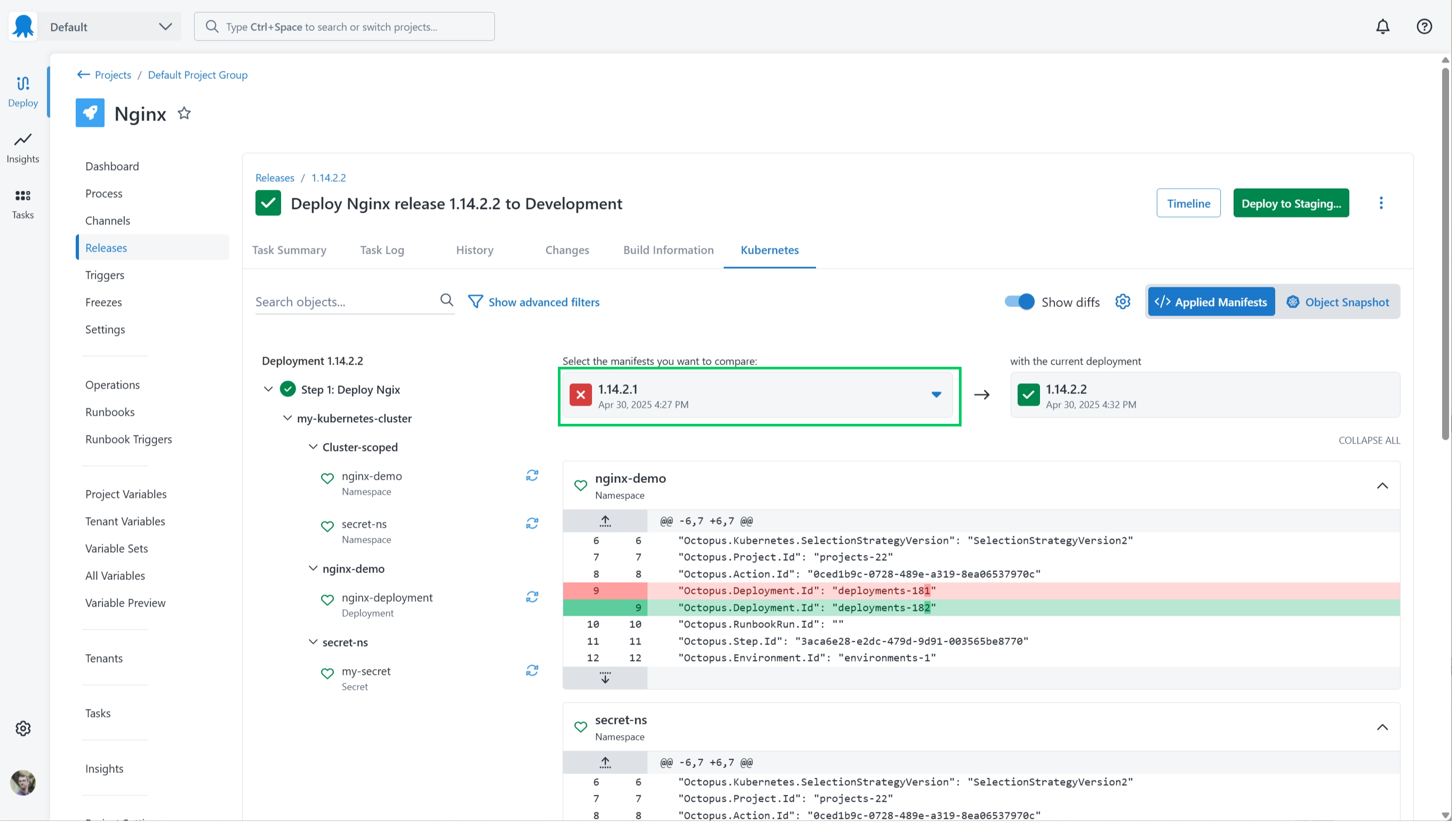
Task: Expand lines below in nginx-demo diff
Action: pyautogui.click(x=605, y=678)
